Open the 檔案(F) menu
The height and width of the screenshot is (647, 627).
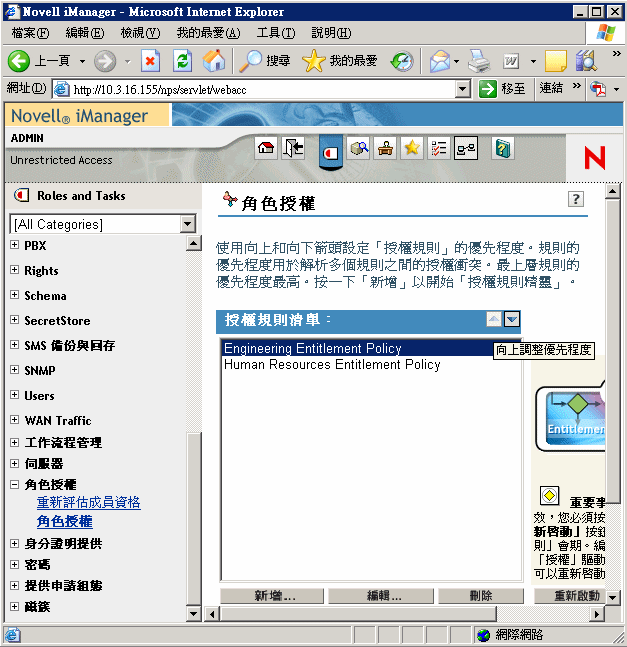(x=31, y=33)
